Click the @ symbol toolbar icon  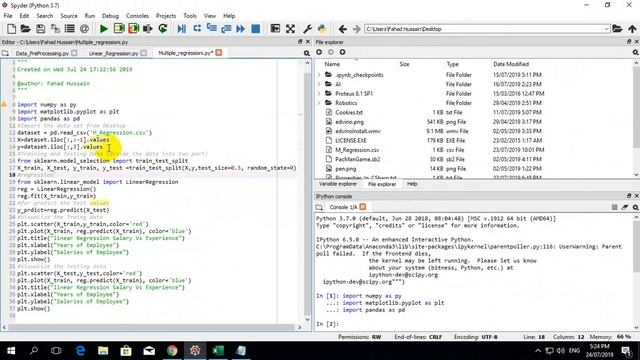tap(84, 29)
